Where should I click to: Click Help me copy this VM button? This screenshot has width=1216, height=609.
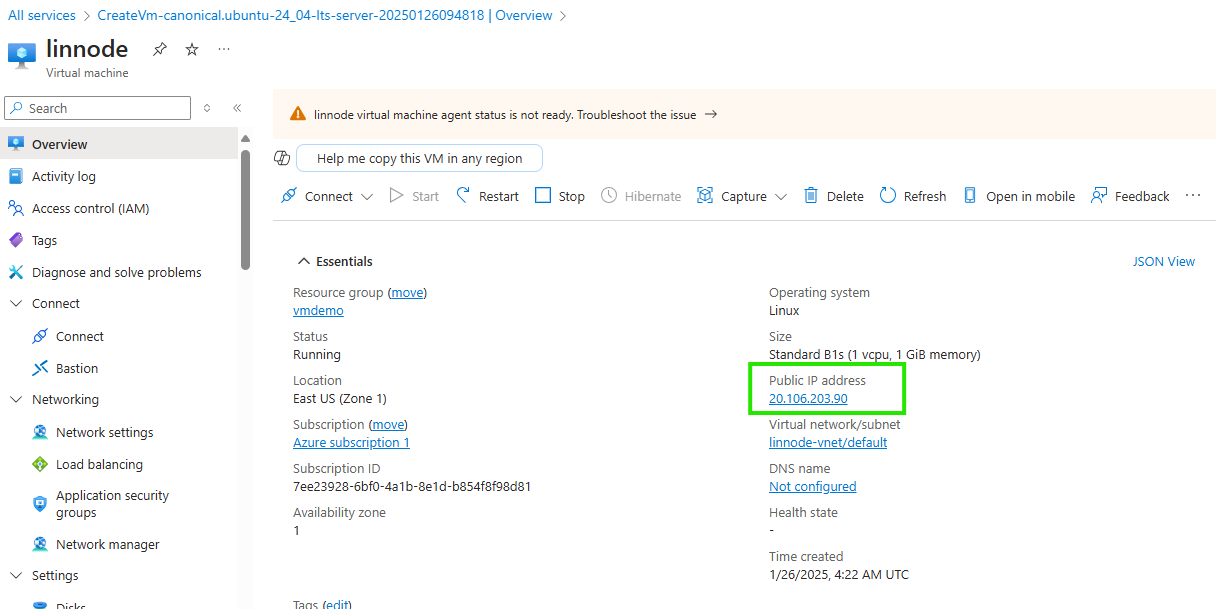pos(419,158)
